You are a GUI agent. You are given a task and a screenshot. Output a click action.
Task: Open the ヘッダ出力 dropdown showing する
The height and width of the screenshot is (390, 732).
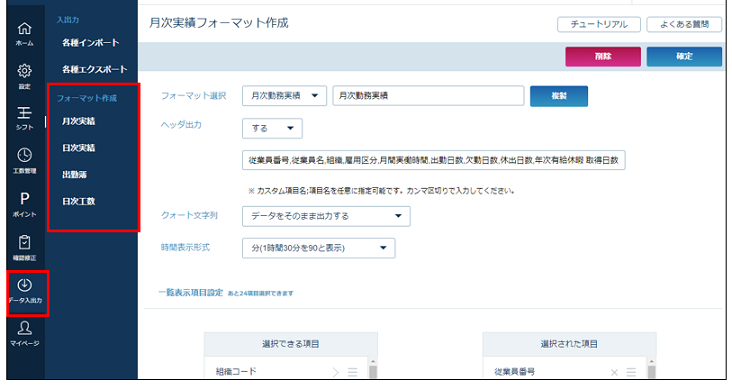[272, 128]
